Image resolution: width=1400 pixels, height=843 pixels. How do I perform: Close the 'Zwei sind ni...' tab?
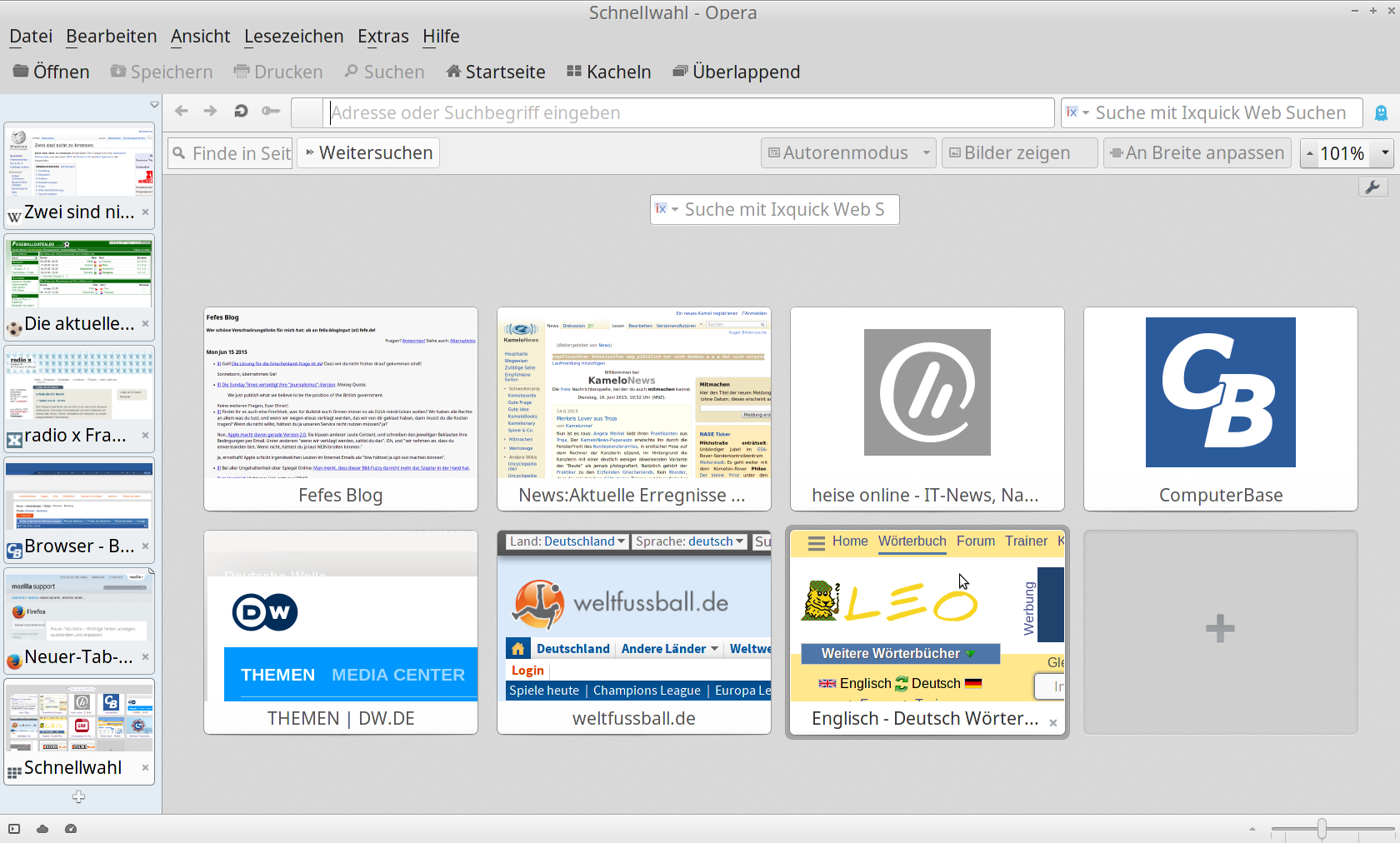coord(145,212)
